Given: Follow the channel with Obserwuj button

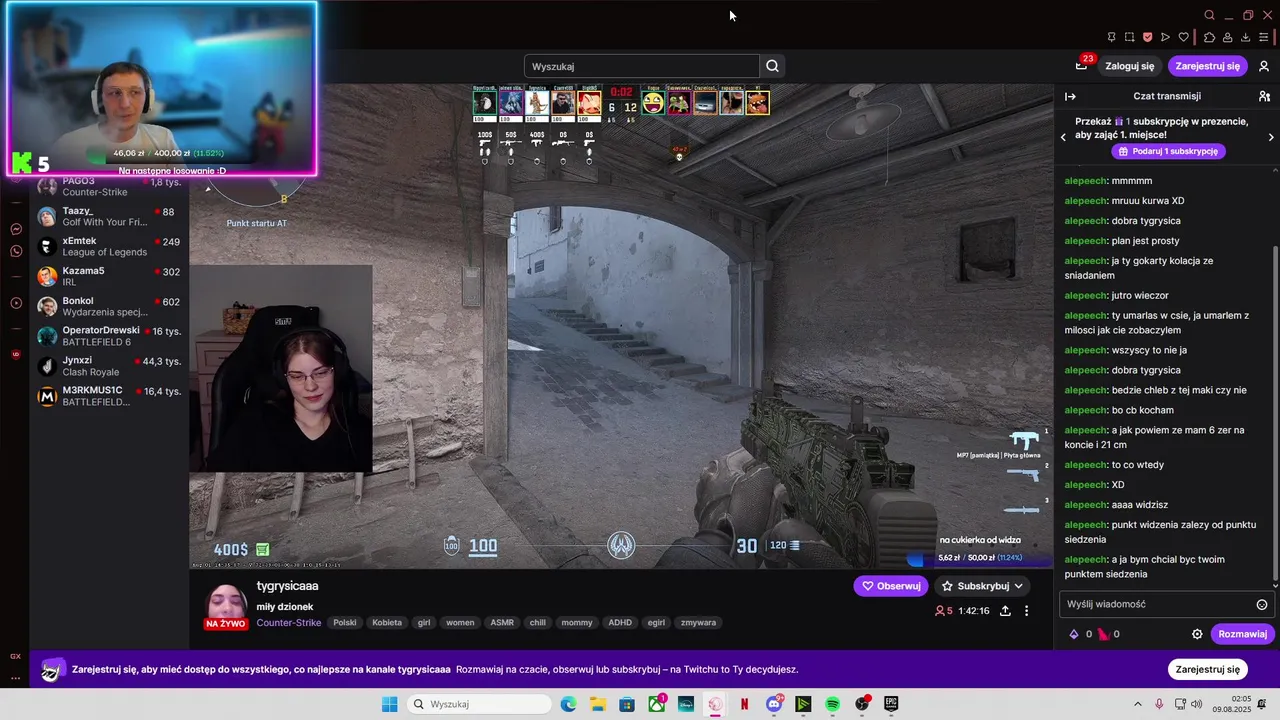Looking at the screenshot, I should point(890,586).
